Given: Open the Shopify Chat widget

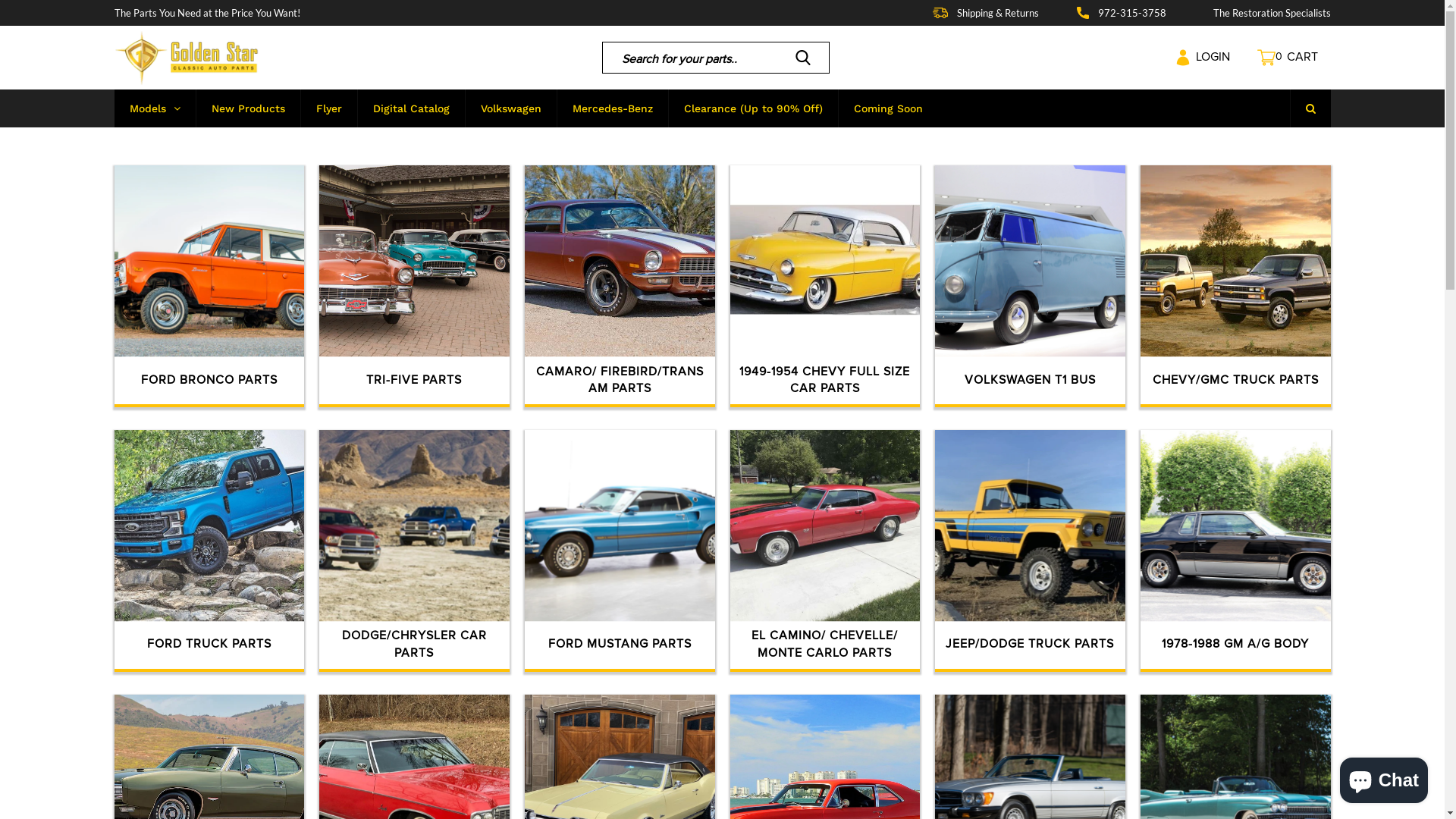Looking at the screenshot, I should (1383, 780).
